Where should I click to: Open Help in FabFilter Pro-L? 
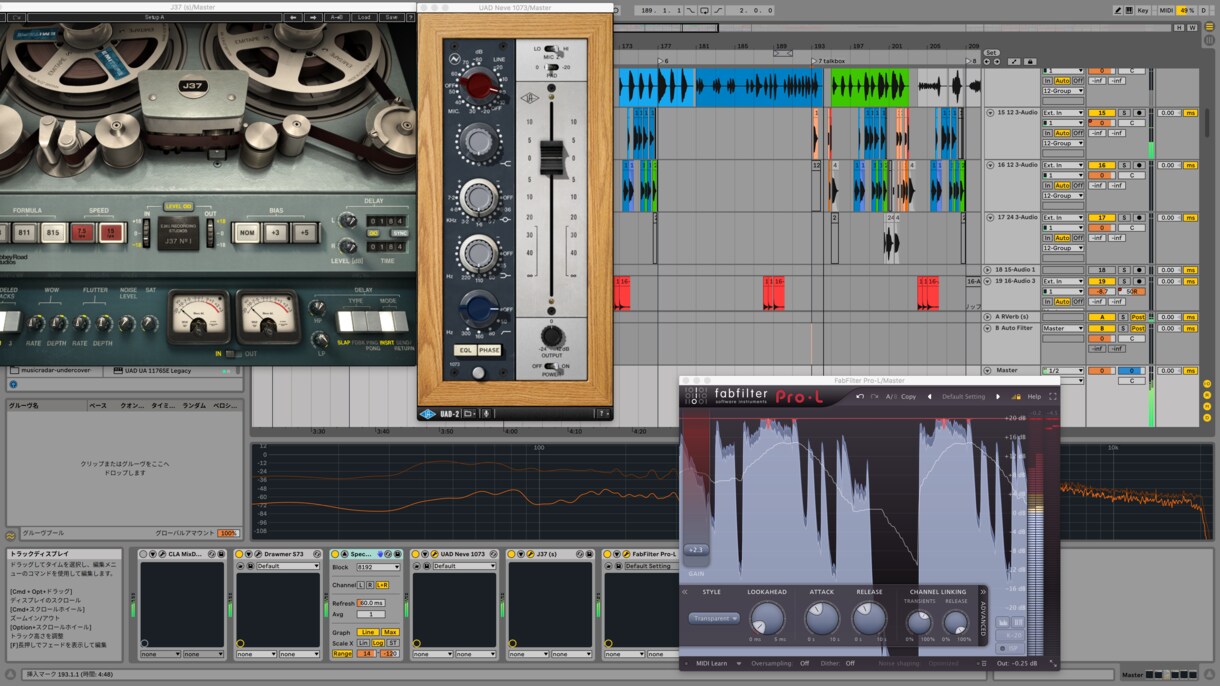tap(1034, 397)
